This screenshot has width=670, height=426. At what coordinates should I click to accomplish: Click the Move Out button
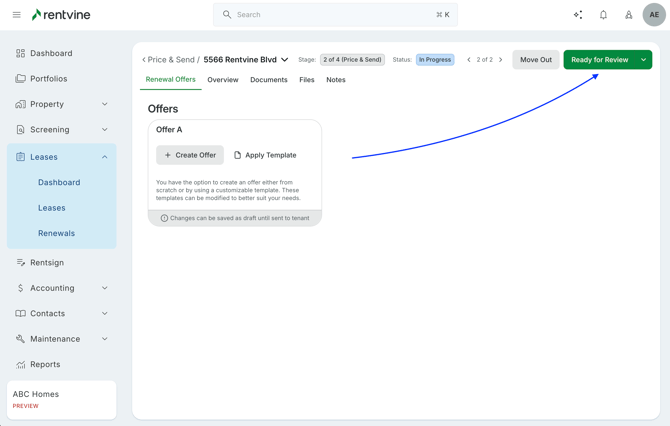(x=535, y=60)
